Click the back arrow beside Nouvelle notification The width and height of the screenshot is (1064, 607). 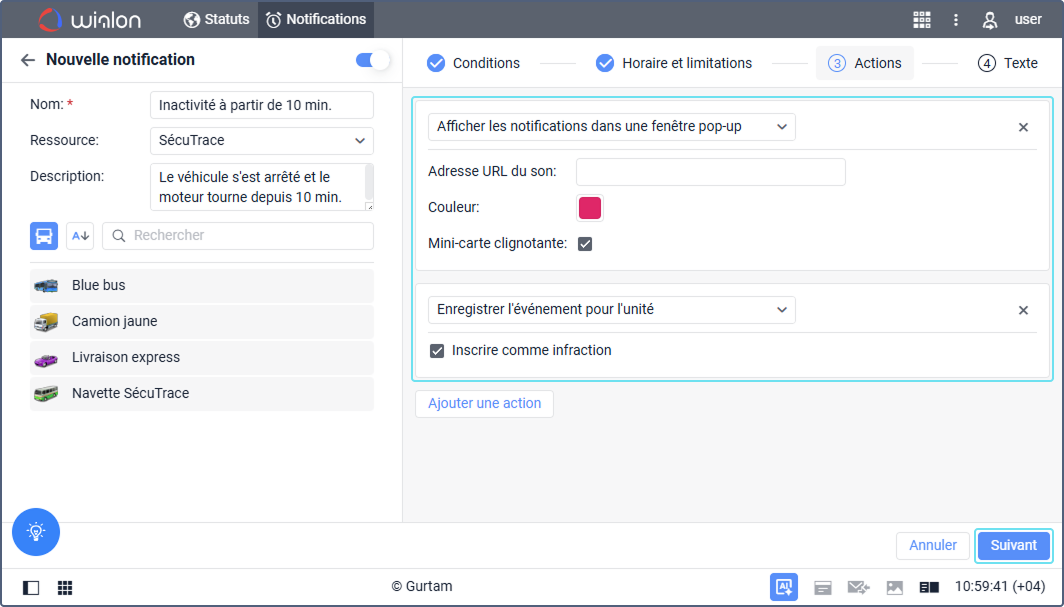coord(28,60)
